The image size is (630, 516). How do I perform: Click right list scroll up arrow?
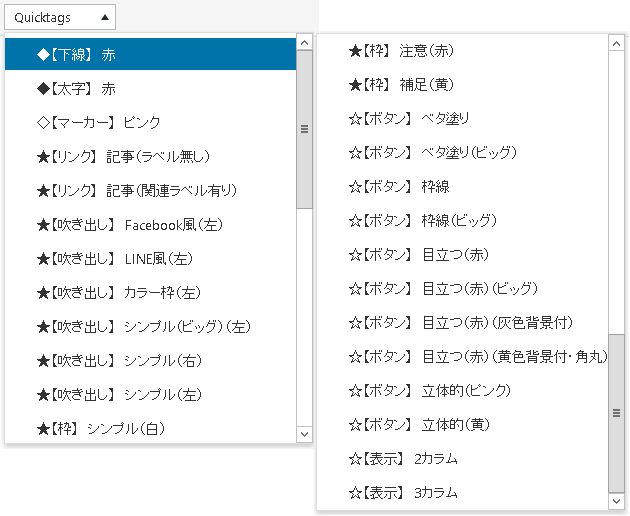point(616,43)
